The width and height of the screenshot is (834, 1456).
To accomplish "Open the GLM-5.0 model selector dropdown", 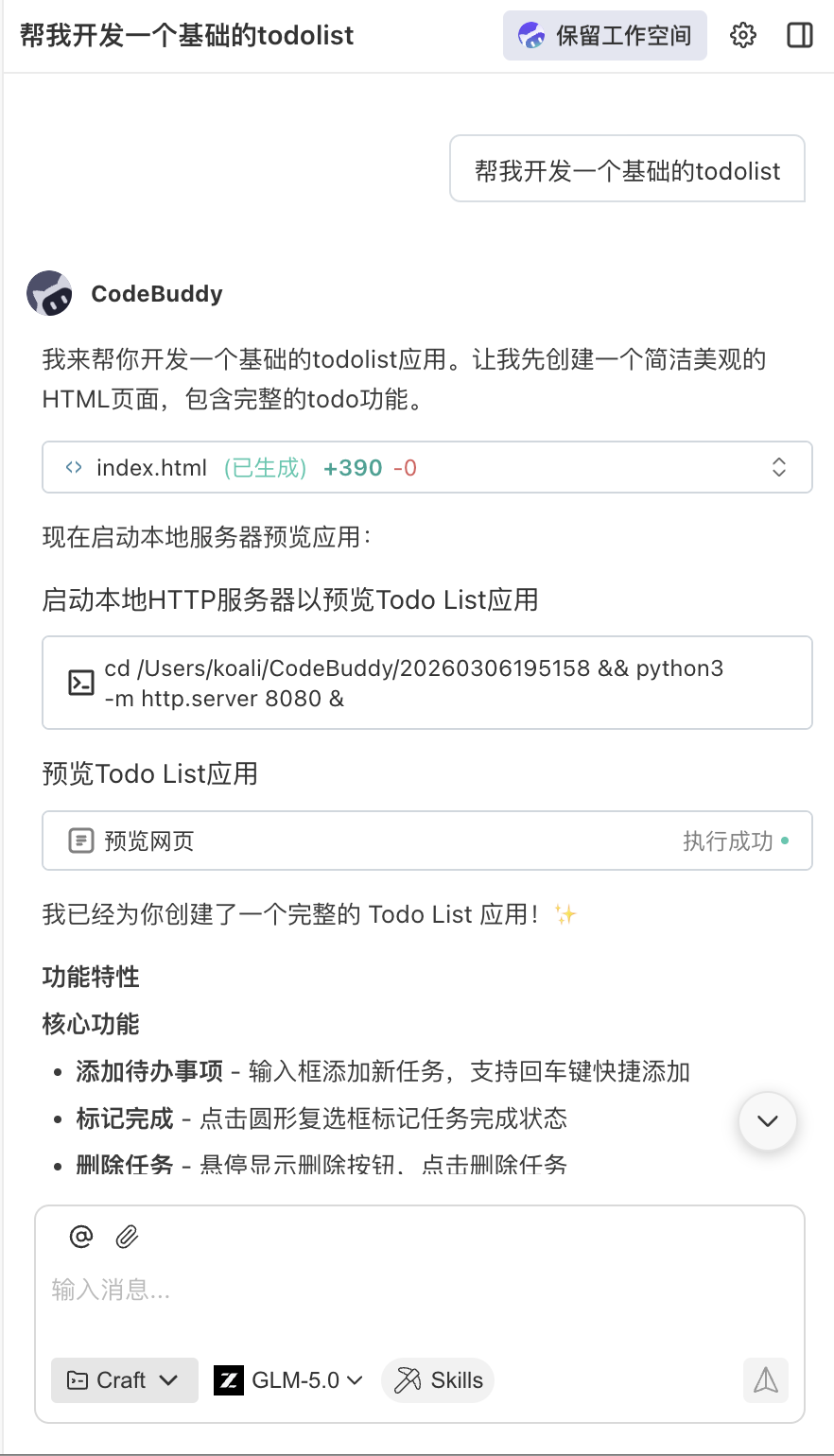I will tap(288, 1380).
